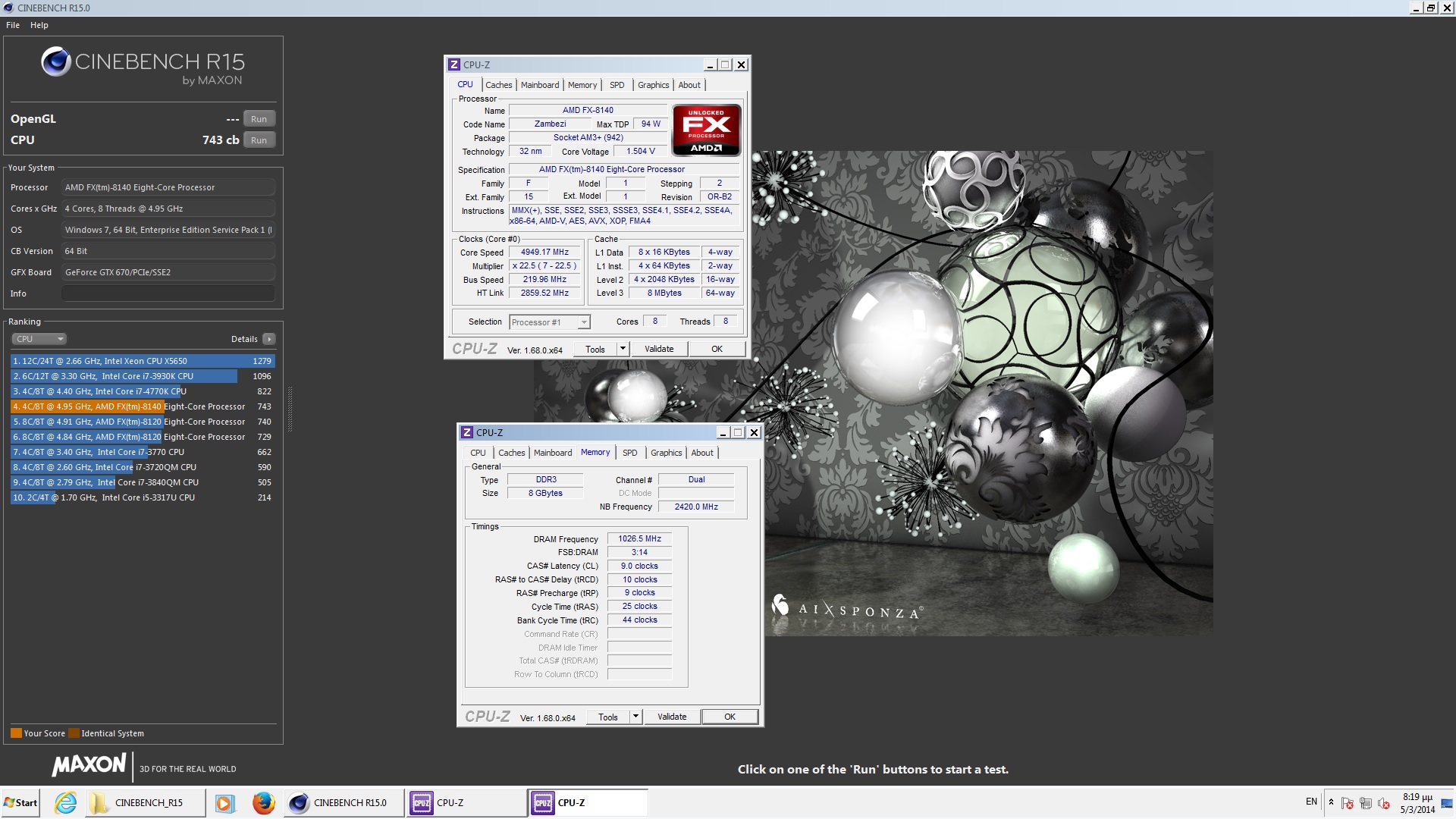The width and height of the screenshot is (1456, 819).
Task: Open the File menu
Action: [13, 25]
